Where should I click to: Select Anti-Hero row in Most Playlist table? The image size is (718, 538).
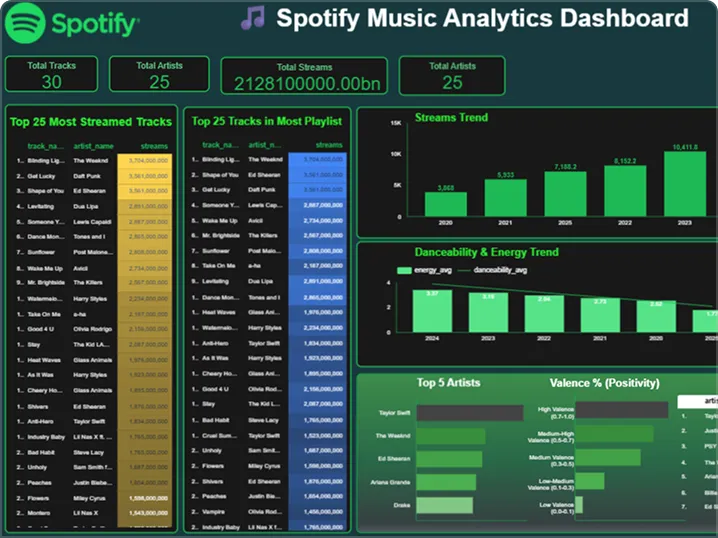click(269, 343)
